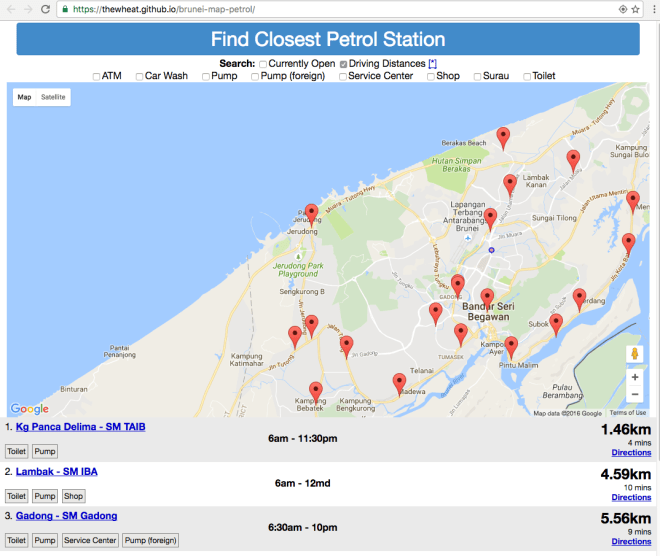The image size is (660, 556).
Task: Go back with the browser back arrow
Action: coord(11,9)
